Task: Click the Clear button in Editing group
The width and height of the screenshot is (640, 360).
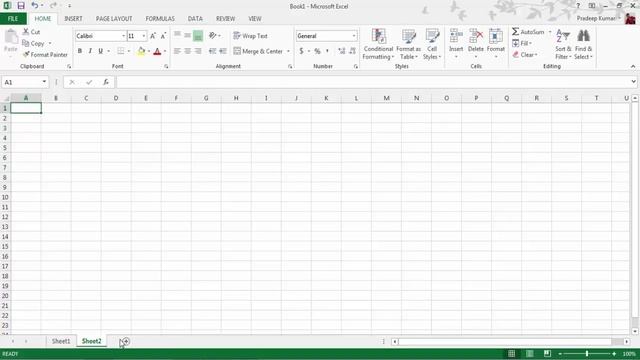Action: tap(524, 55)
